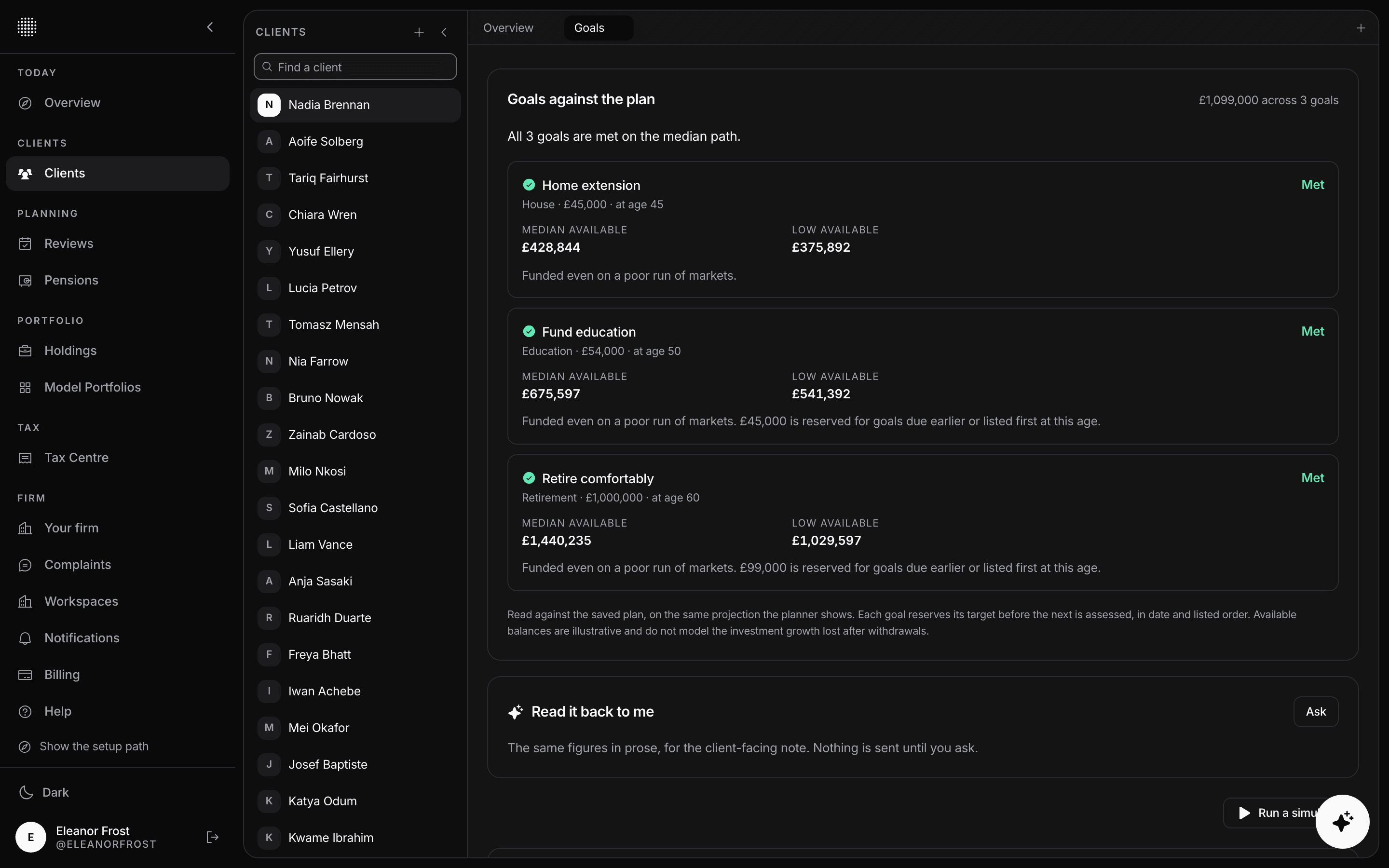The height and width of the screenshot is (868, 1389).
Task: Click the Met status on Retire comfortably
Action: [x=1313, y=477]
